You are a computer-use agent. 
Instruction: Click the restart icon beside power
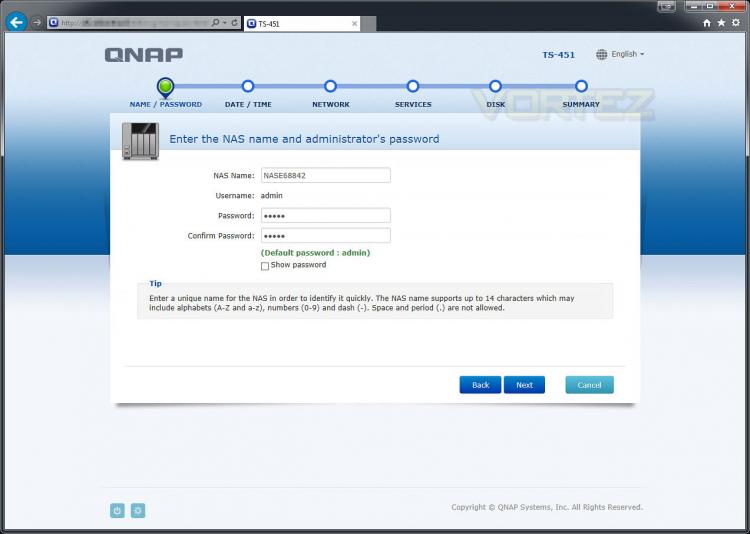pyautogui.click(x=138, y=511)
